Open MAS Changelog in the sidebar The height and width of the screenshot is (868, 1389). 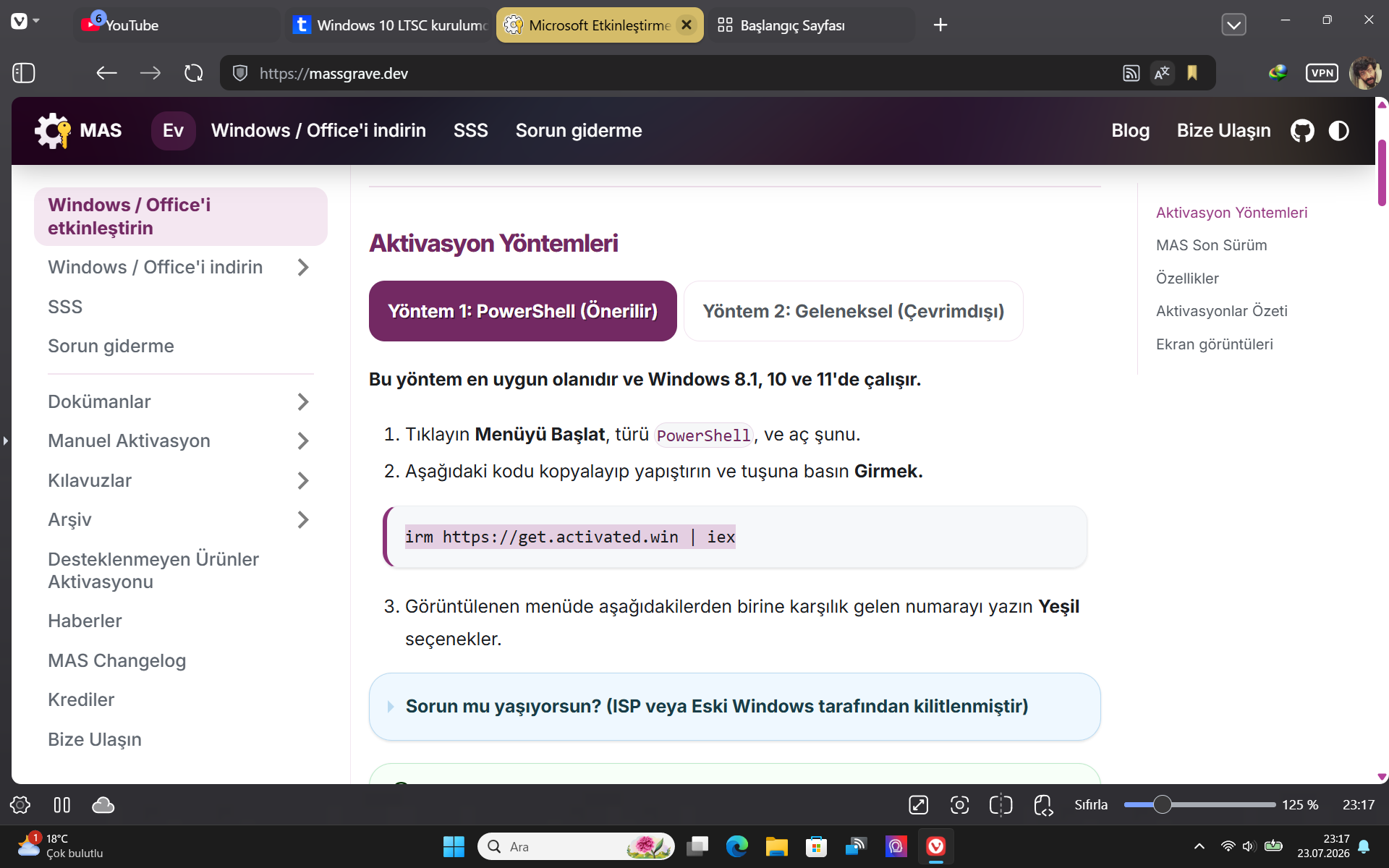coord(116,660)
